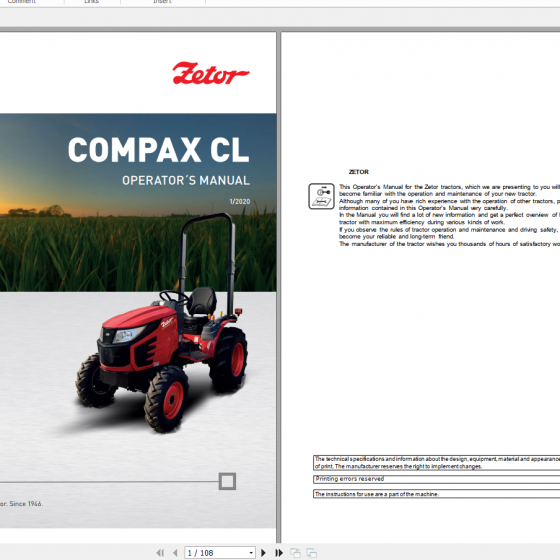The width and height of the screenshot is (560, 560).
Task: Go to the next page
Action: coord(263,553)
